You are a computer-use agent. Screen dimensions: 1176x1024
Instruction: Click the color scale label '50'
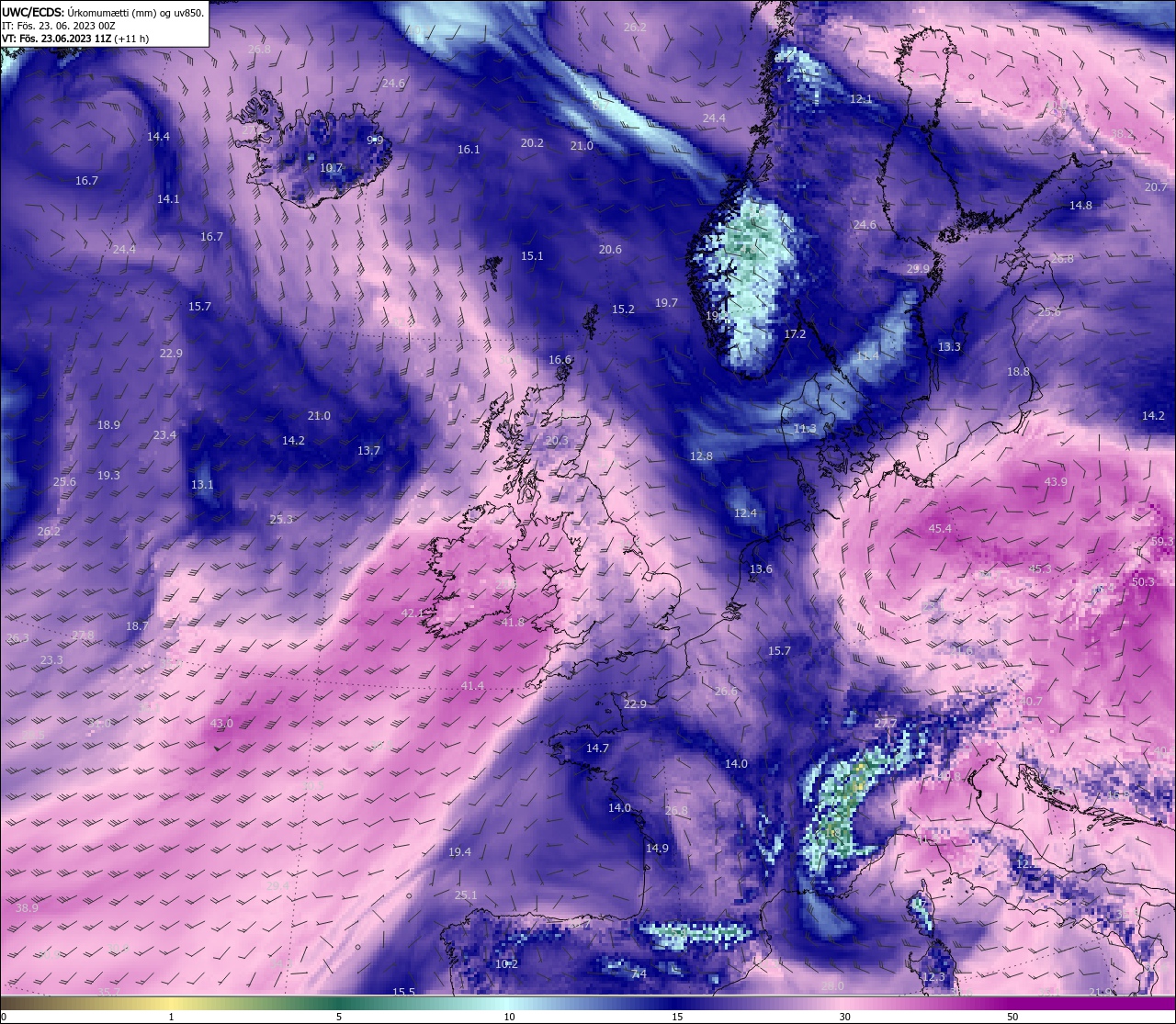pyautogui.click(x=1012, y=1017)
